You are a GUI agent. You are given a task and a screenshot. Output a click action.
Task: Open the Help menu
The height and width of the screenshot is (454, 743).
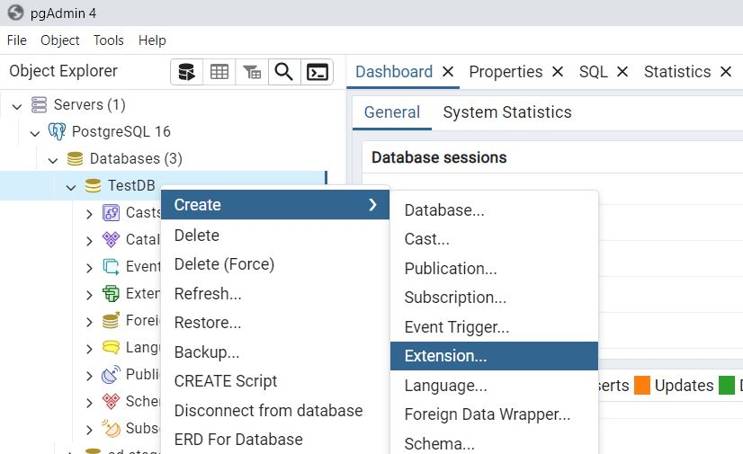152,40
